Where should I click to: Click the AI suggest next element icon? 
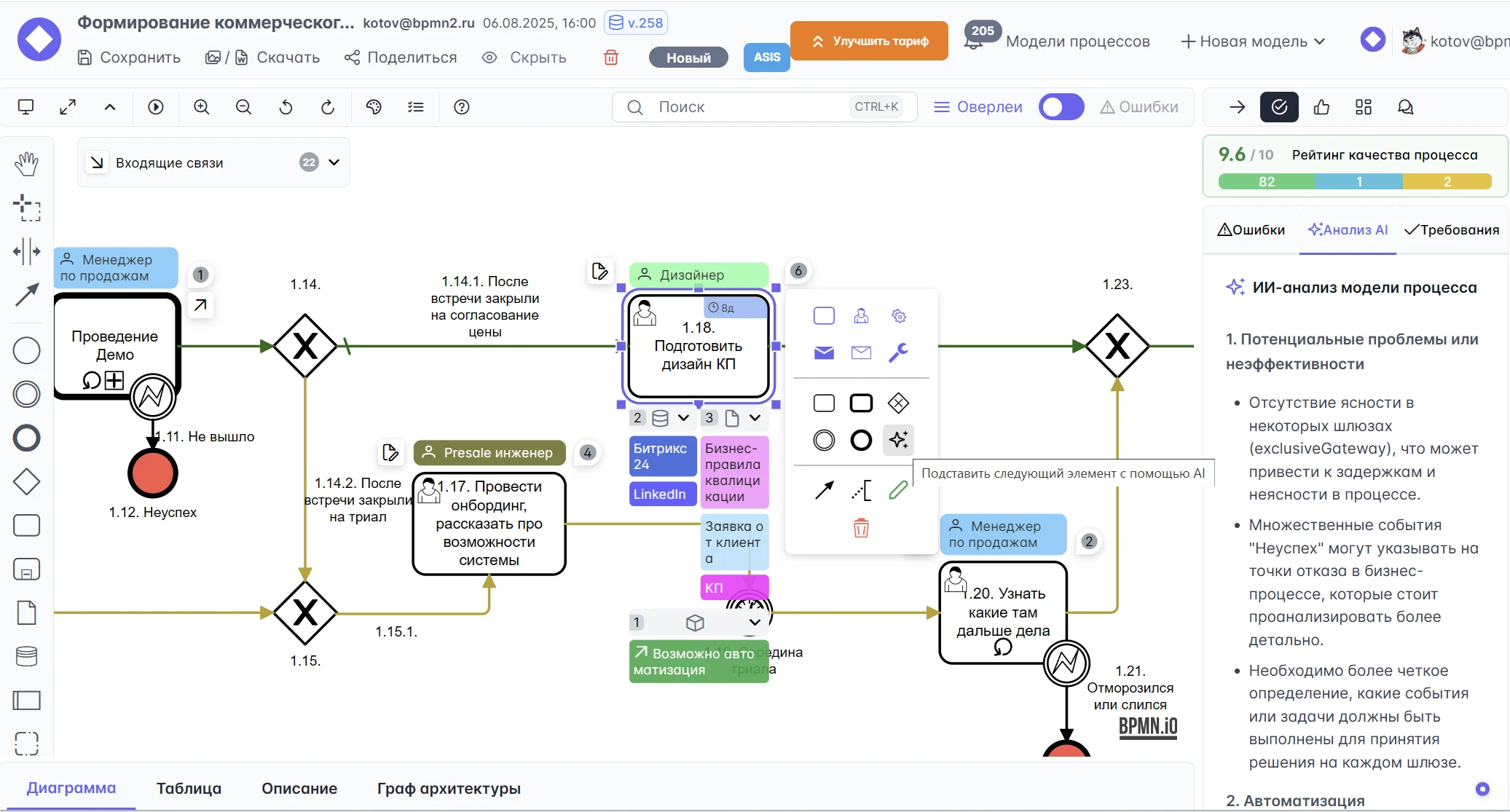(x=898, y=440)
